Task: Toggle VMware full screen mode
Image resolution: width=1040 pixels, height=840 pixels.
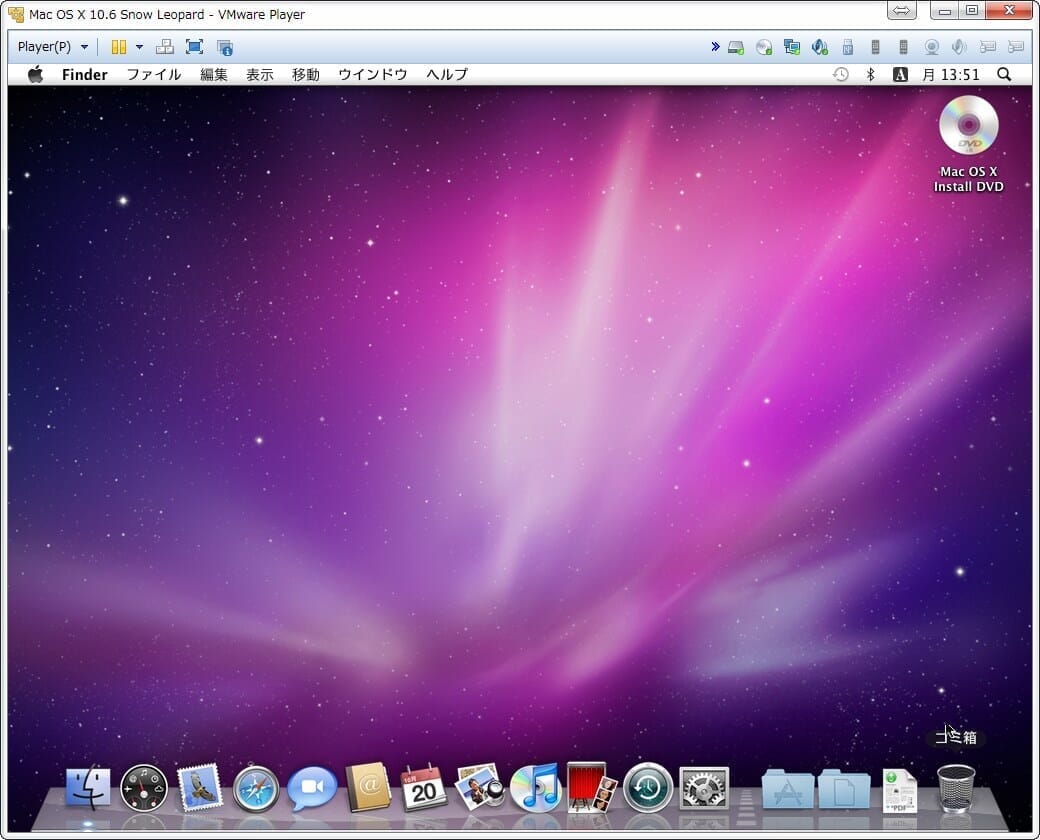Action: point(194,47)
